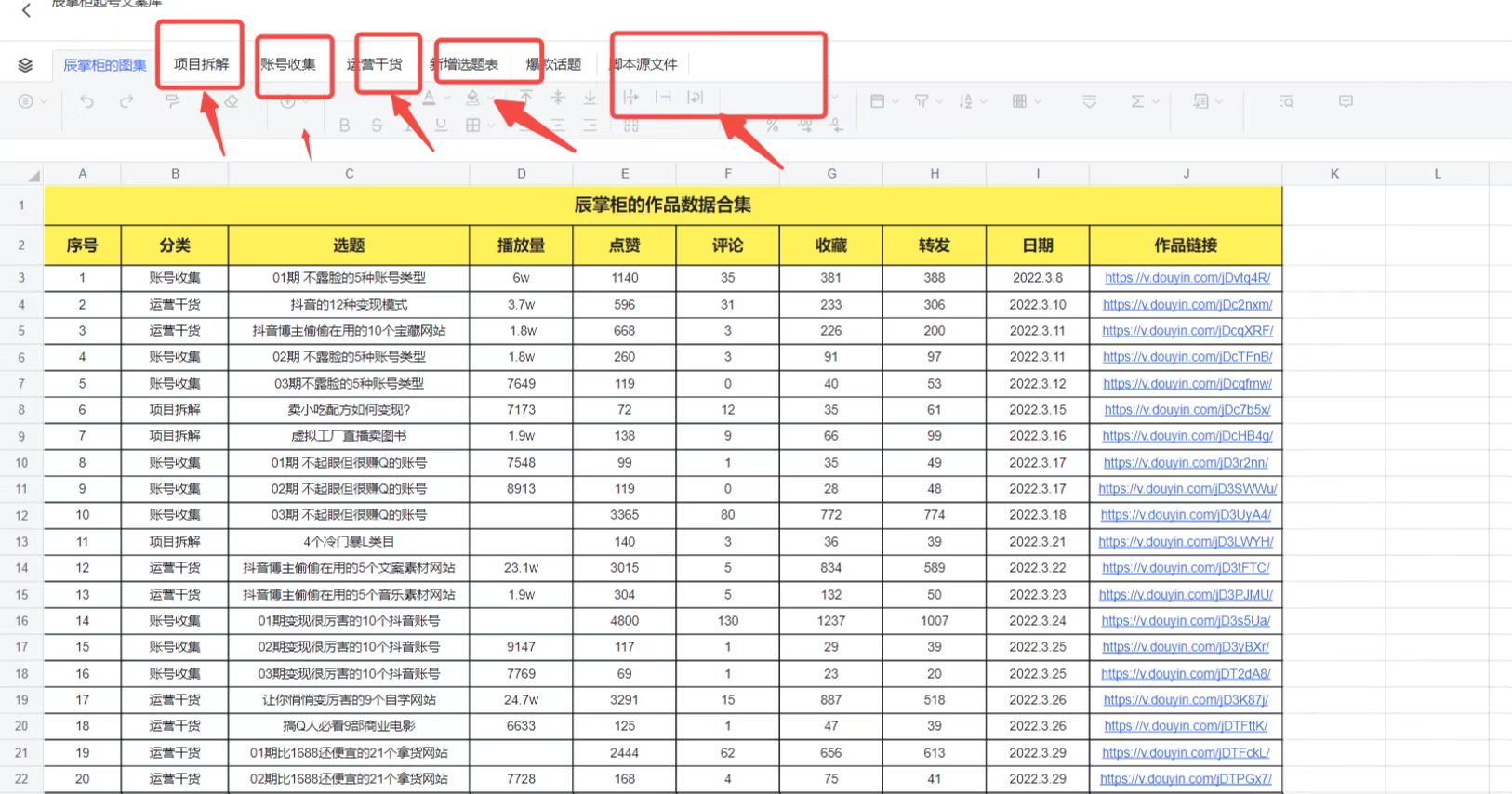Expand the conditional formatting dropdown arrow
Image resolution: width=1512 pixels, height=794 pixels.
[1038, 101]
